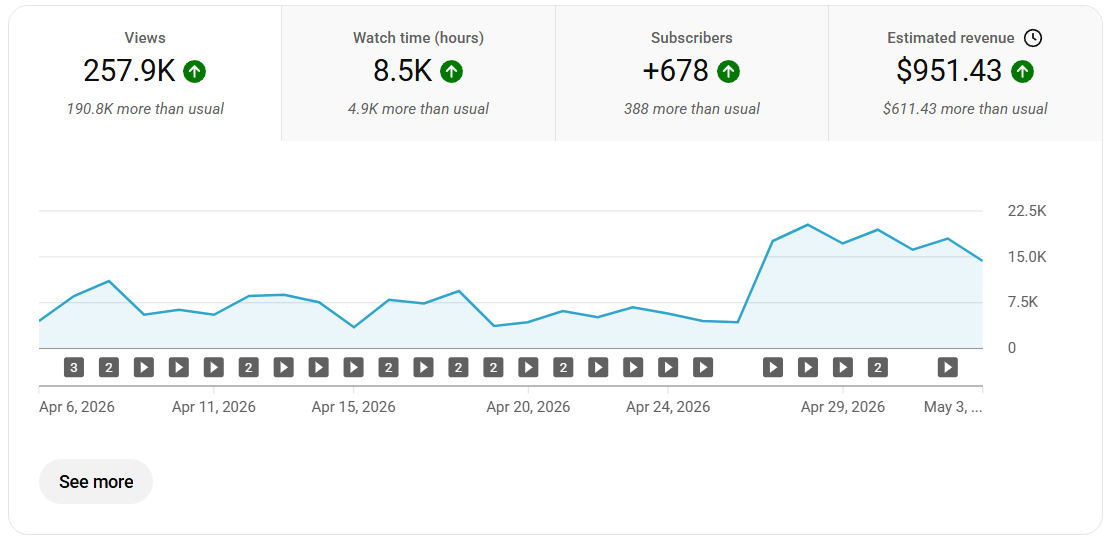This screenshot has width=1106, height=546.
Task: Switch to the Subscribers tab
Action: click(692, 73)
